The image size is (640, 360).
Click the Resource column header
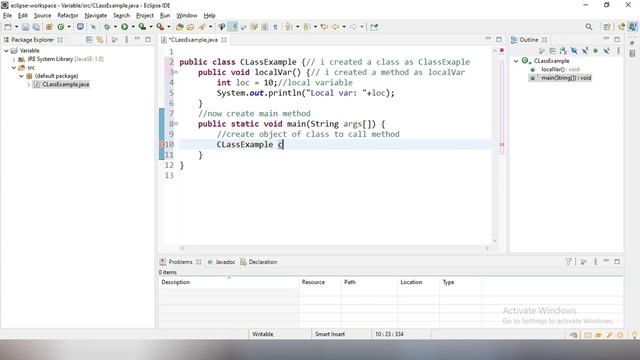(x=320, y=282)
